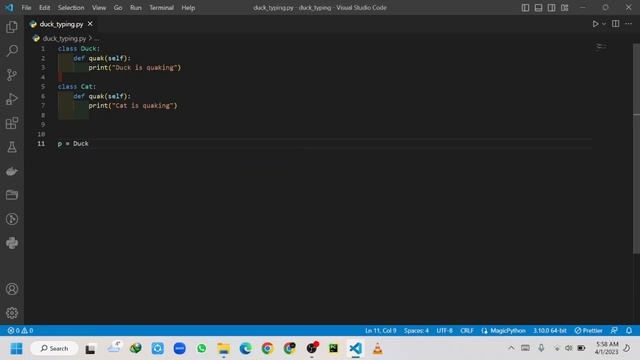Change indentation via Spaces: 4

[x=416, y=330]
